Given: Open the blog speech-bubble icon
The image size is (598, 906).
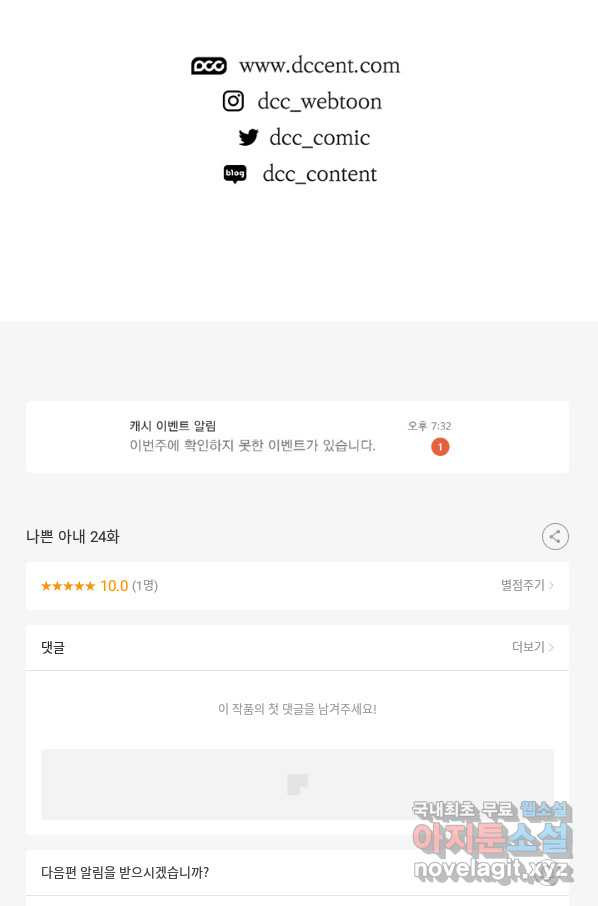Looking at the screenshot, I should click(x=235, y=174).
